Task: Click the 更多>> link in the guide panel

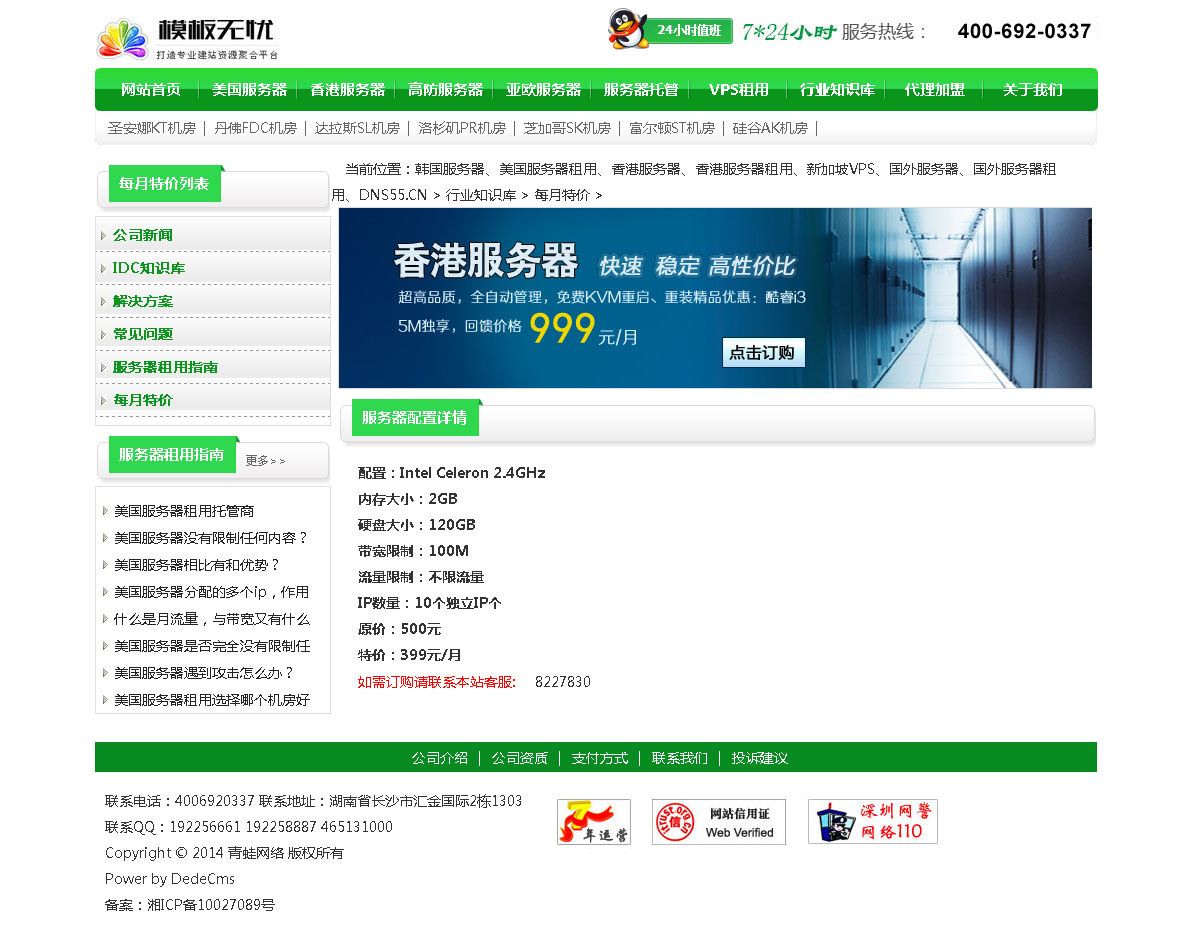Action: [x=265, y=461]
